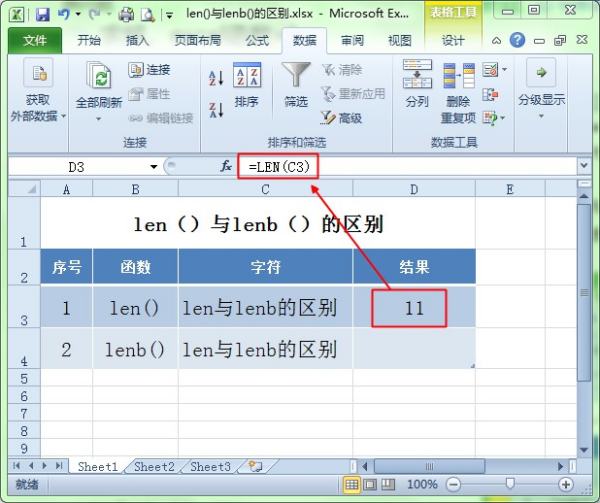Click the select all corner triangle
600x503 pixels.
[x=24, y=189]
